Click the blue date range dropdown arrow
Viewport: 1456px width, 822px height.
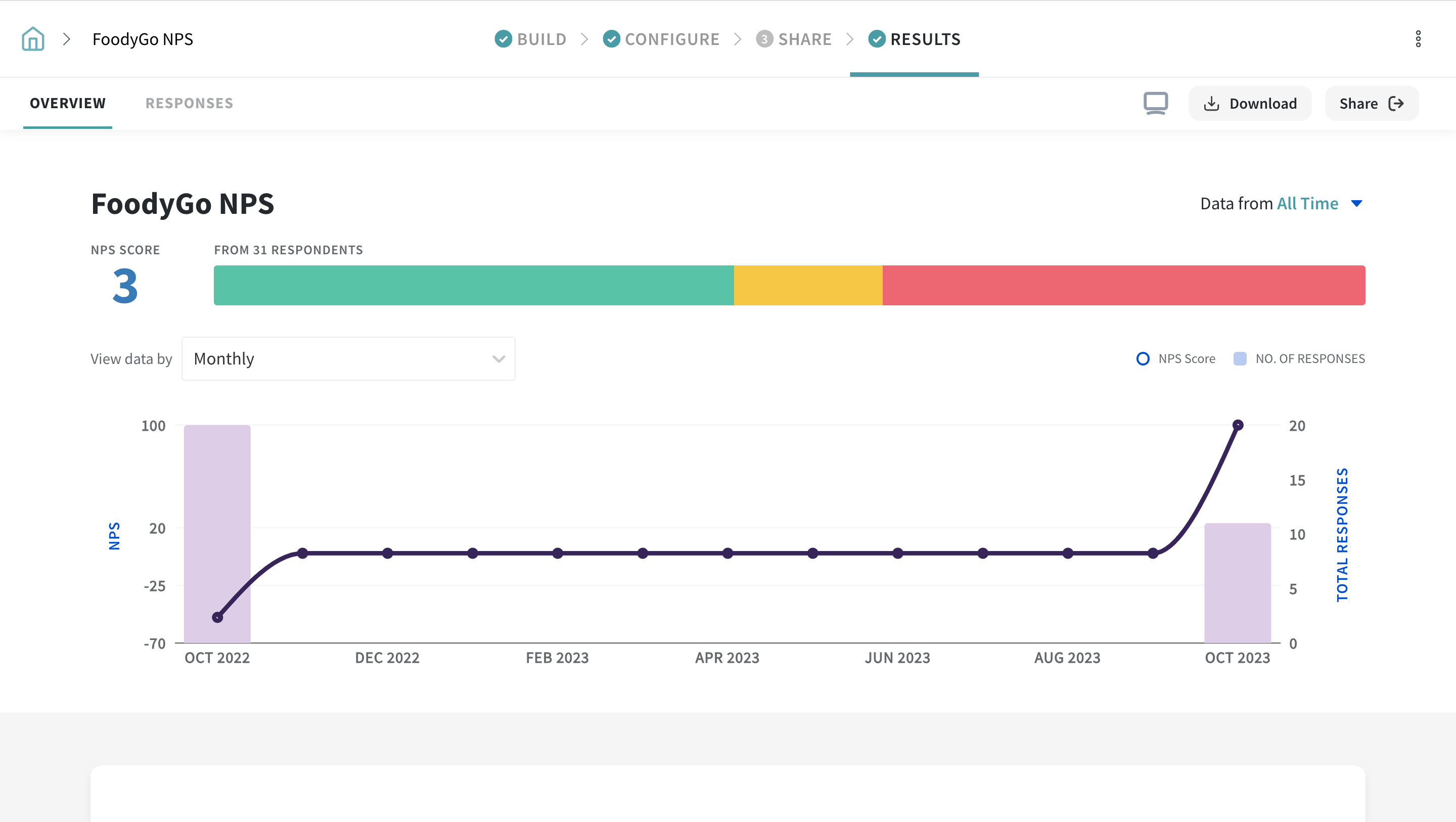tap(1356, 204)
